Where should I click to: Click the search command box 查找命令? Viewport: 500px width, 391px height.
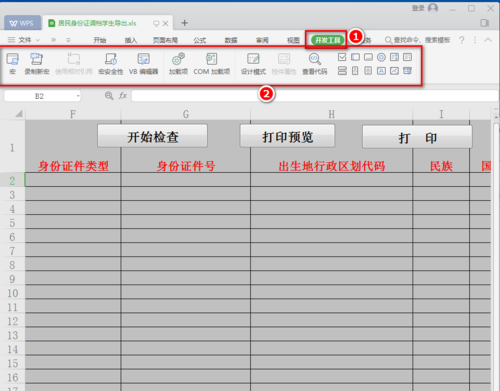[x=418, y=40]
